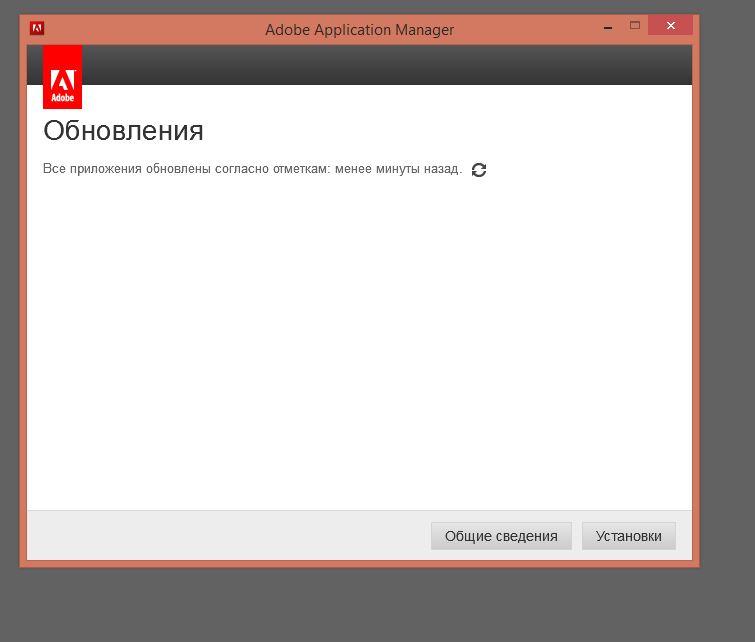755x642 pixels.
Task: Maximize the Adobe Application Manager window
Action: [x=635, y=26]
